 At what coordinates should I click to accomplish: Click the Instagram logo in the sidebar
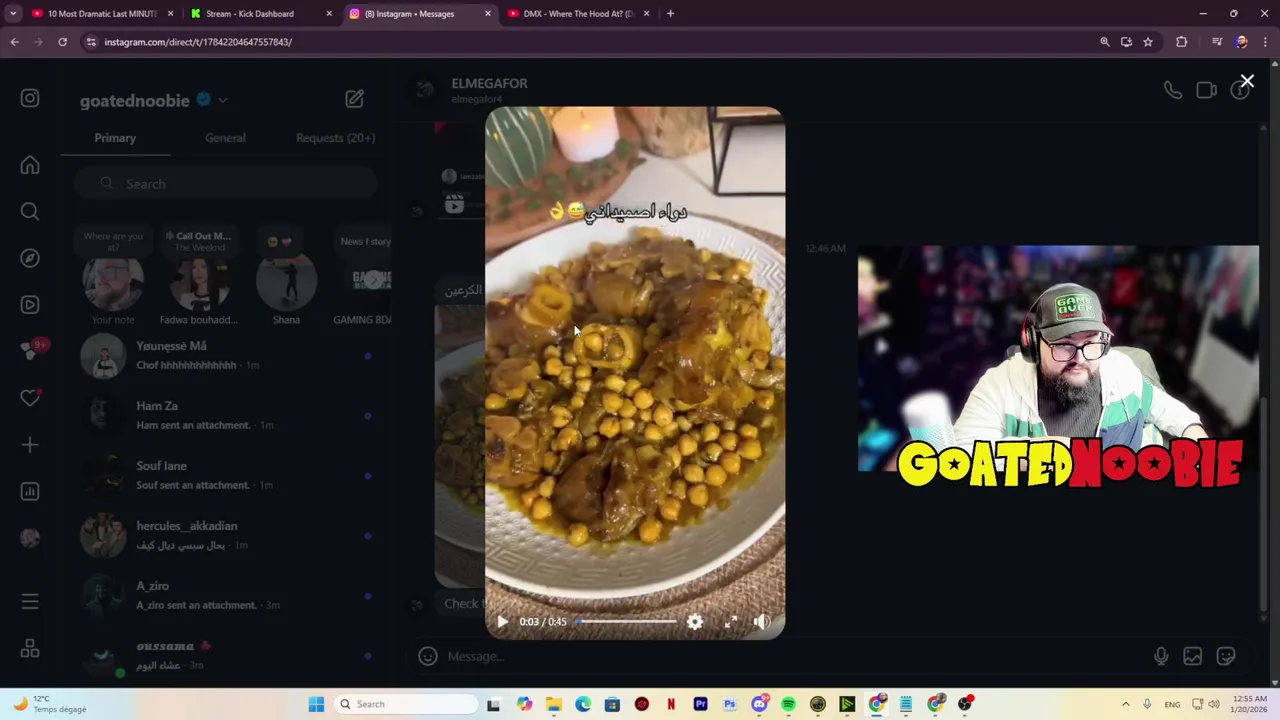click(x=30, y=98)
